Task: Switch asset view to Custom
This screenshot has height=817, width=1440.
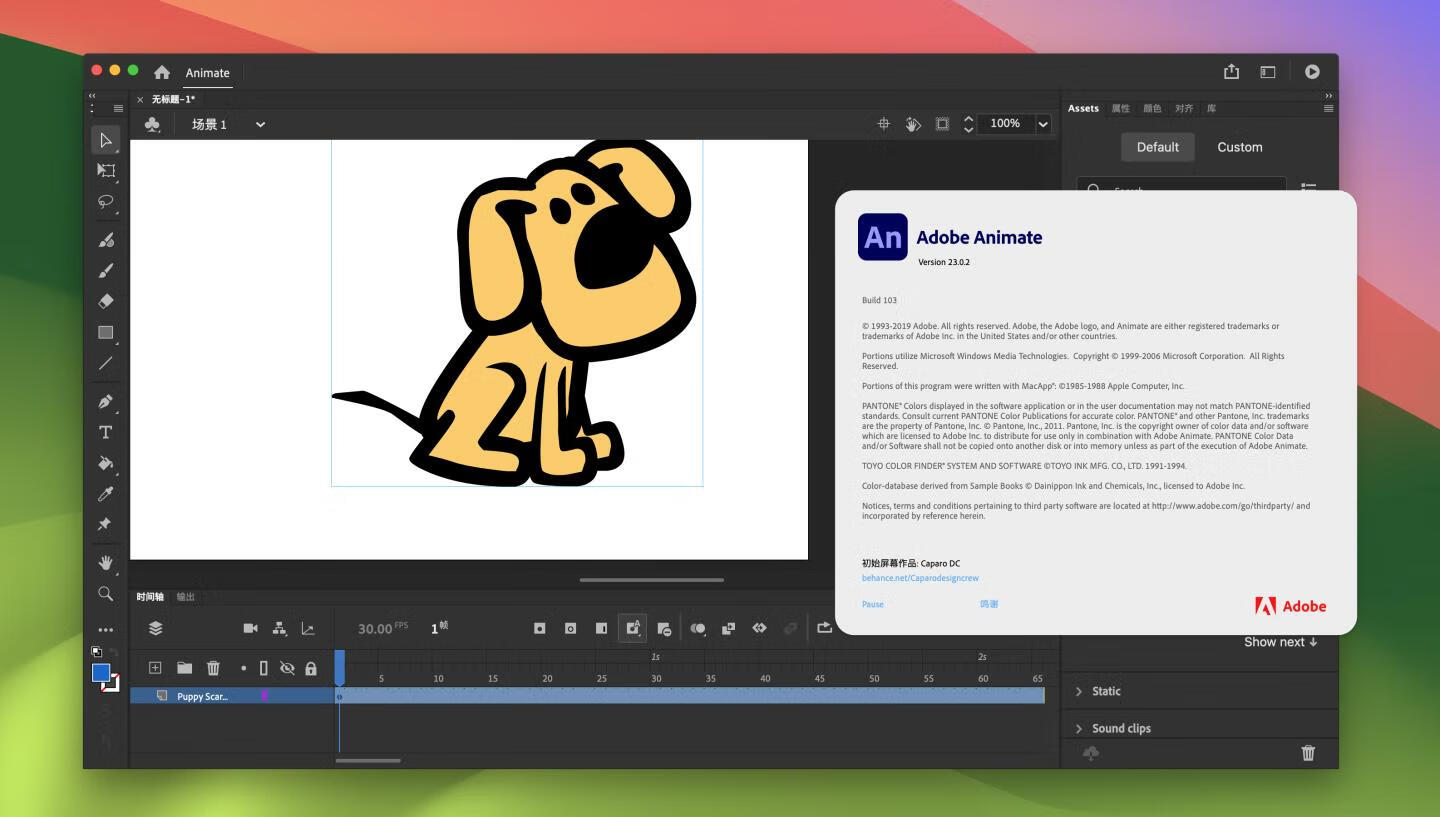Action: 1239,147
